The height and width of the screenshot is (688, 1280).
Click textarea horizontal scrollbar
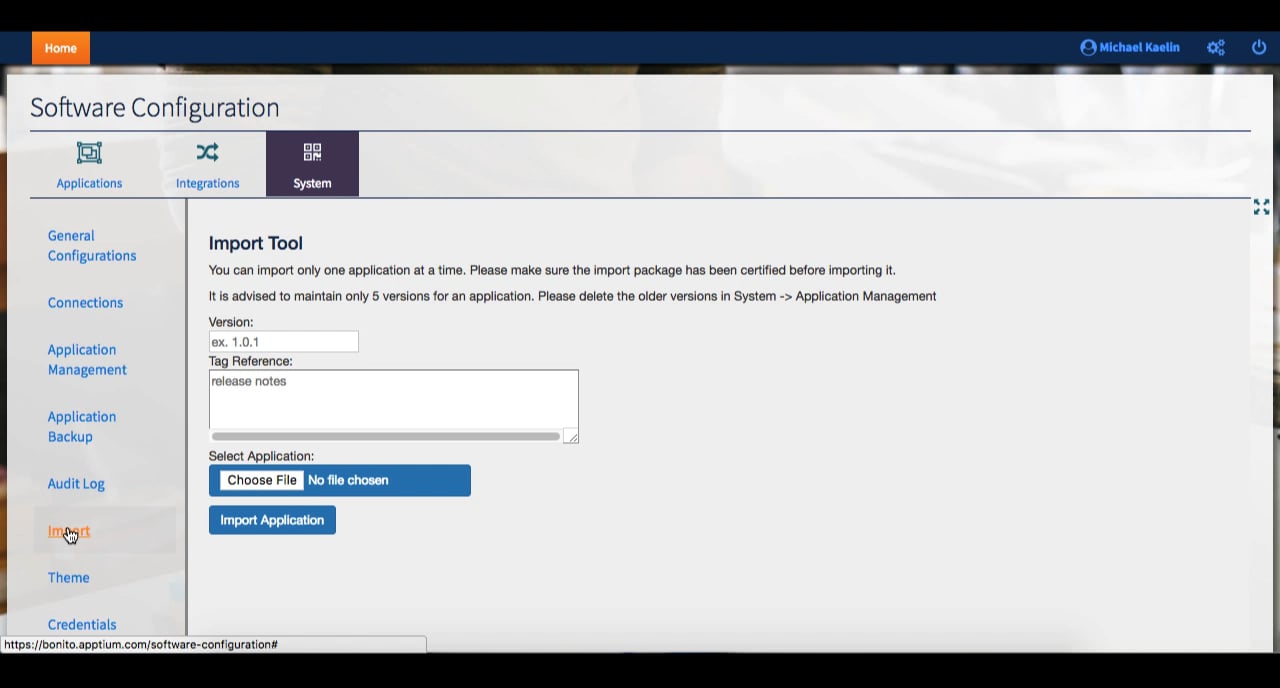tap(386, 436)
